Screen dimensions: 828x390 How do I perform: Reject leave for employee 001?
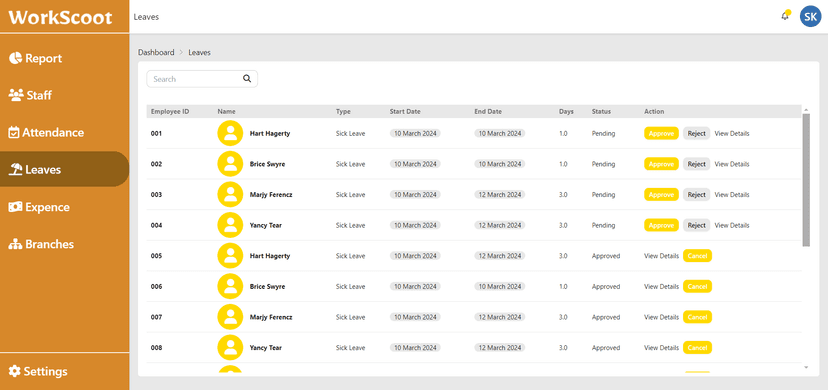(x=697, y=134)
